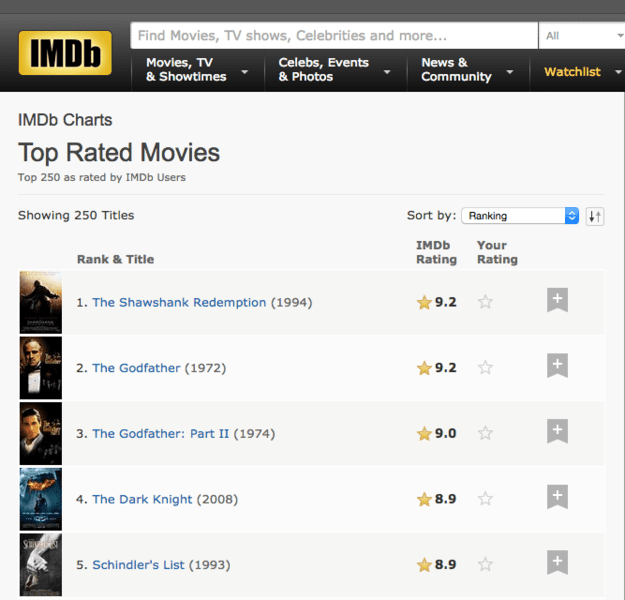The height and width of the screenshot is (600, 625).
Task: Add The Dark Knight to watchlist
Action: [x=557, y=497]
